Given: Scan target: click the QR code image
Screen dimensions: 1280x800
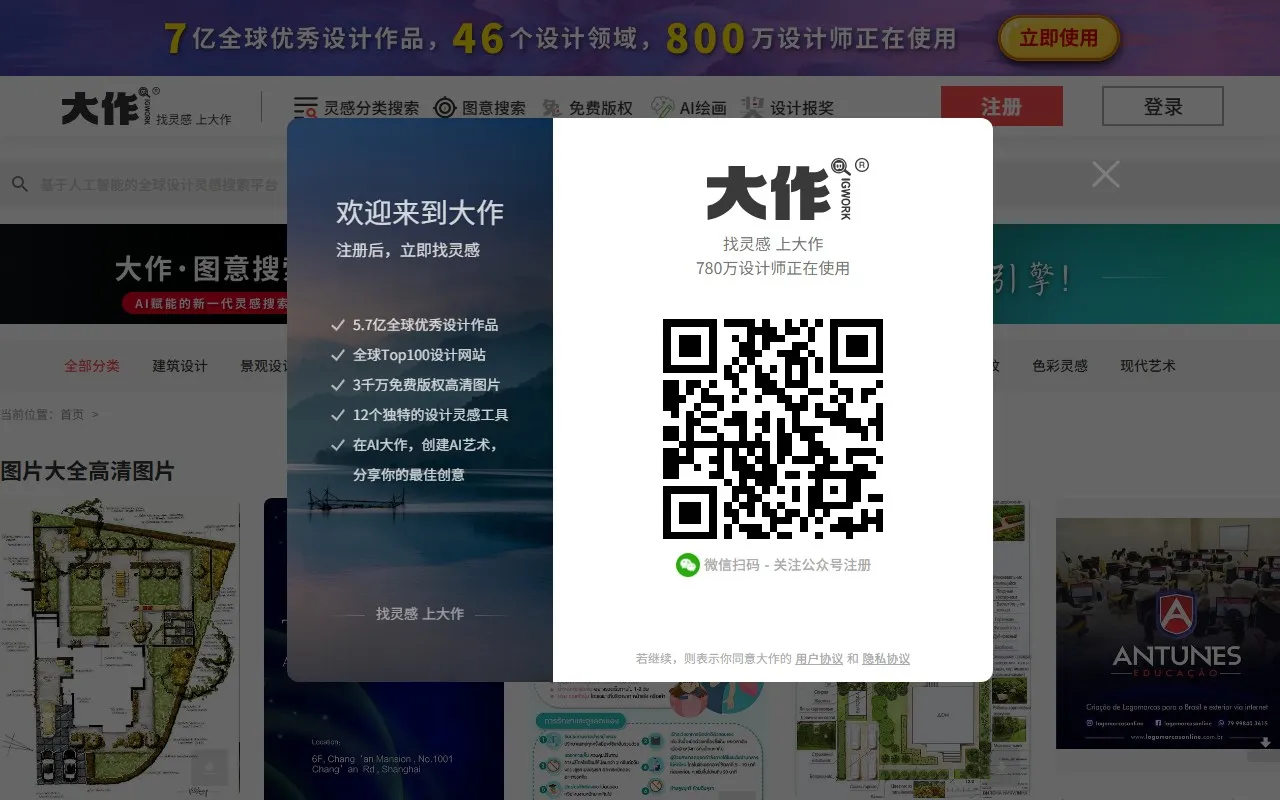Looking at the screenshot, I should pos(773,430).
